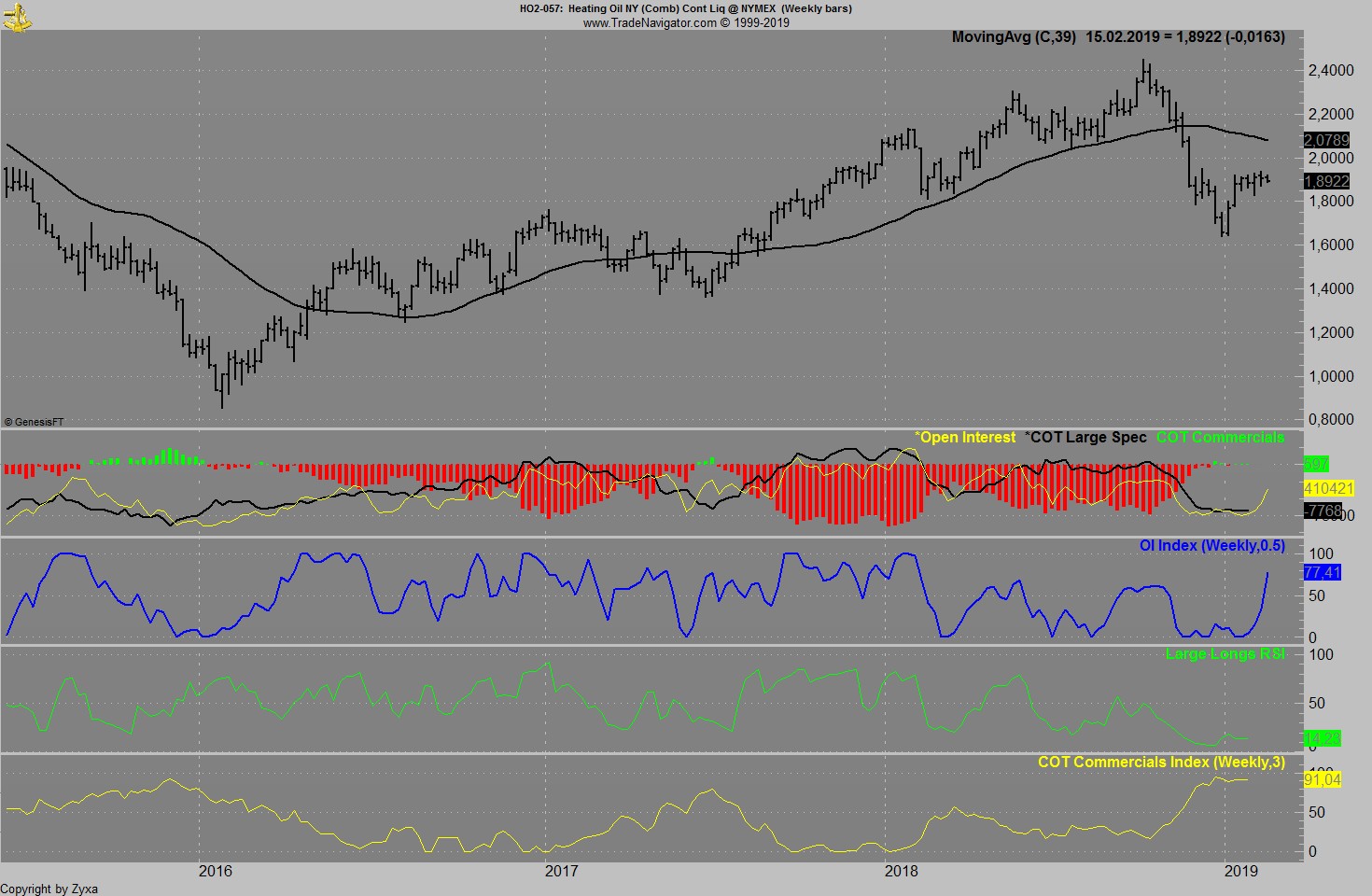The width and height of the screenshot is (1372, 896).
Task: Click the Large Longs RSI panel heading
Action: click(1228, 653)
